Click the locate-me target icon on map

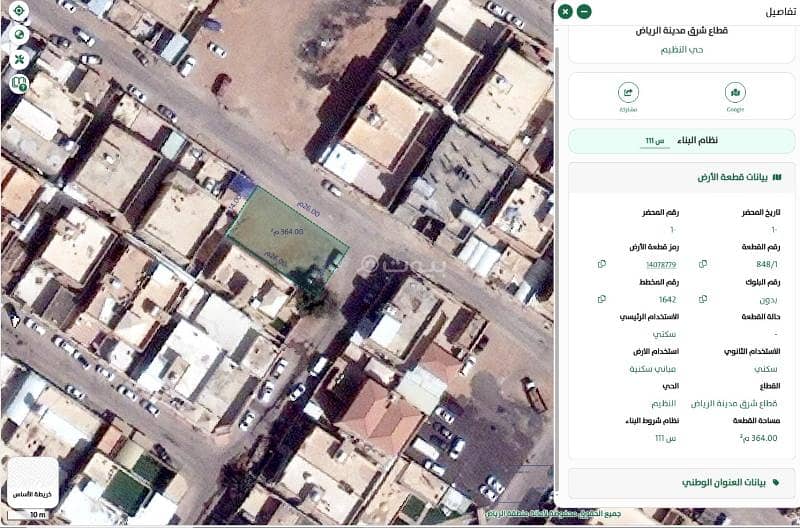(x=18, y=11)
